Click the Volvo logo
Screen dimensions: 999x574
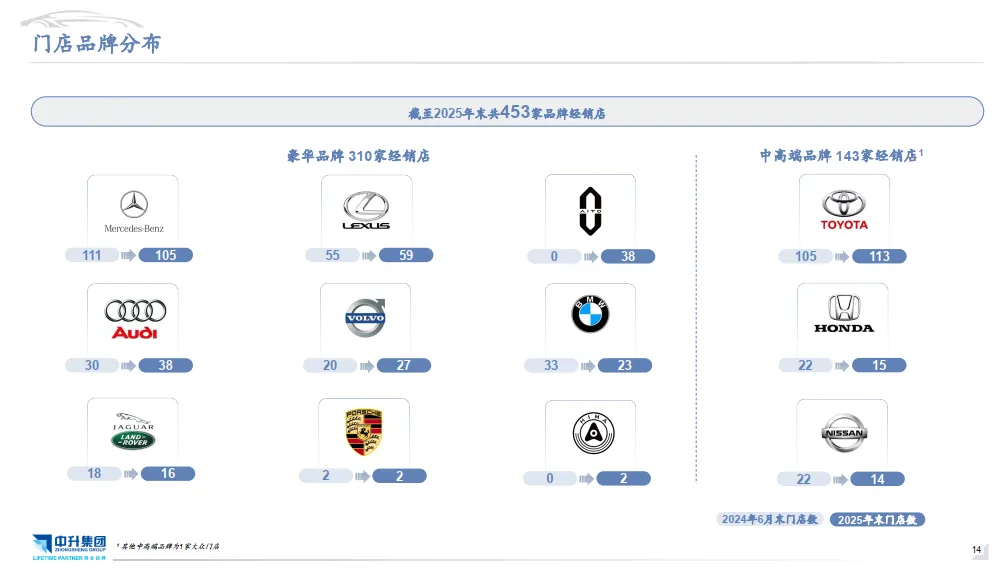[366, 317]
